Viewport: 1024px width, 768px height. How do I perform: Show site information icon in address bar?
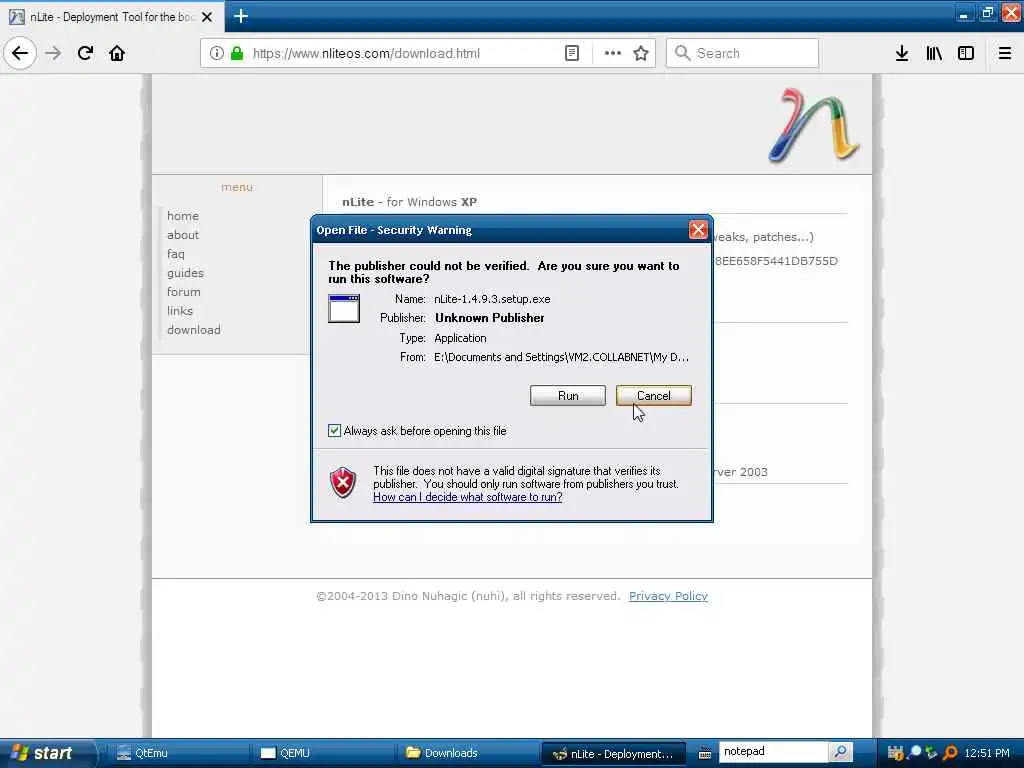[x=216, y=54]
